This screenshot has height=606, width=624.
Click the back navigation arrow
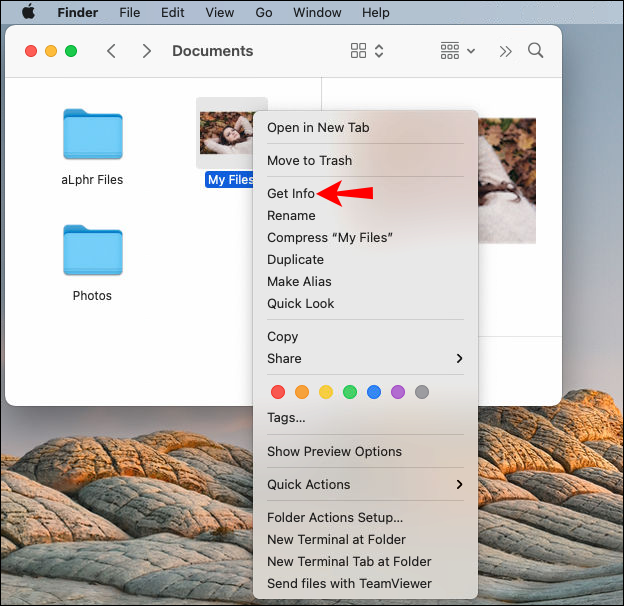[x=111, y=51]
